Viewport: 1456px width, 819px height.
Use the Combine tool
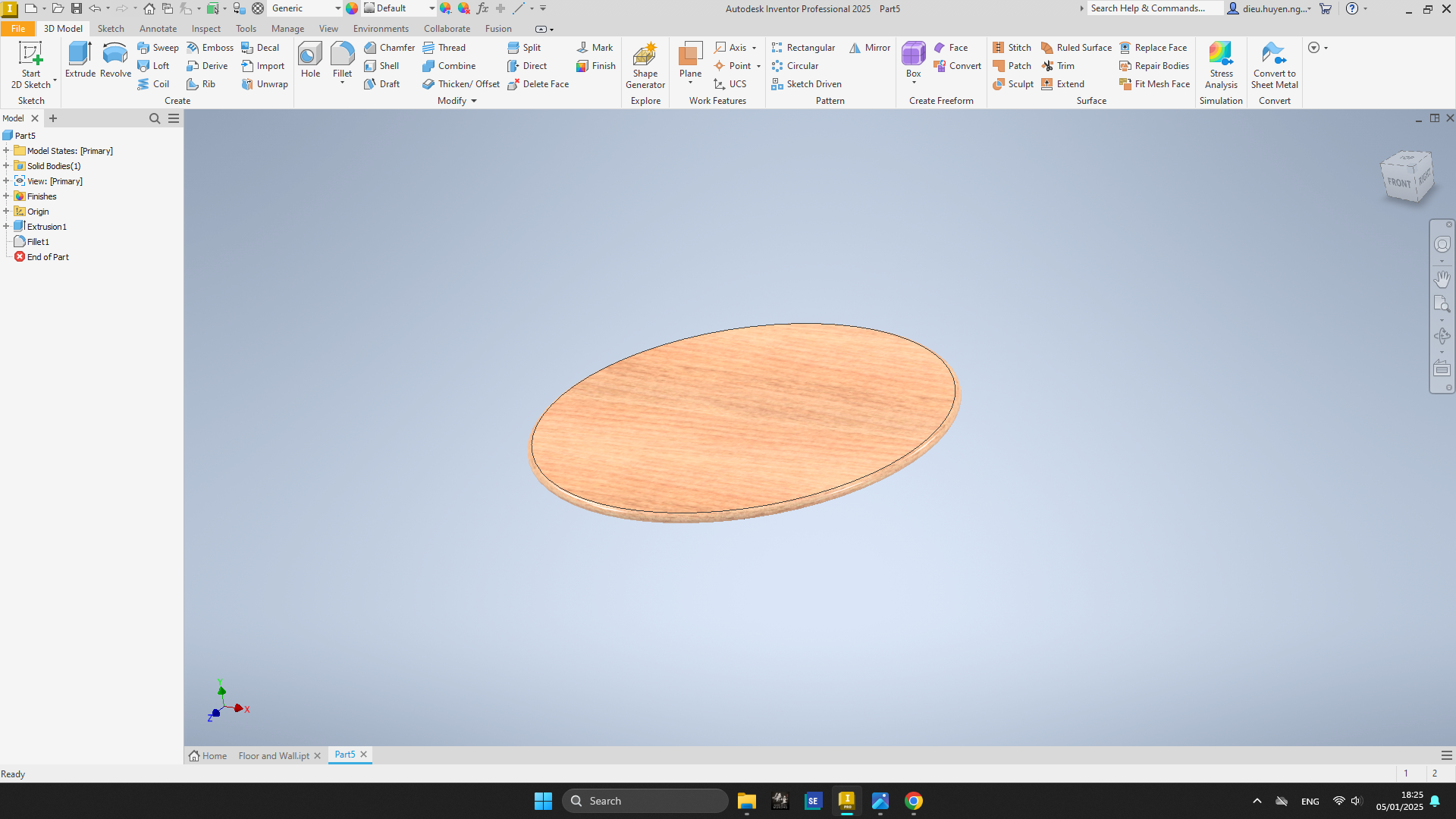pos(449,66)
